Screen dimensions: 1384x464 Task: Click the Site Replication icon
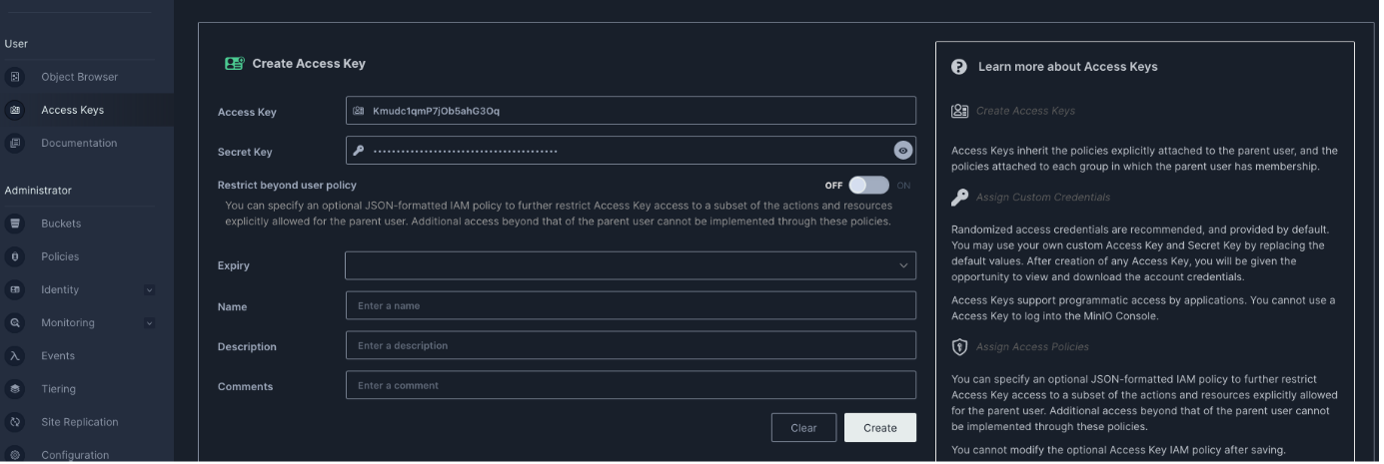click(x=15, y=422)
